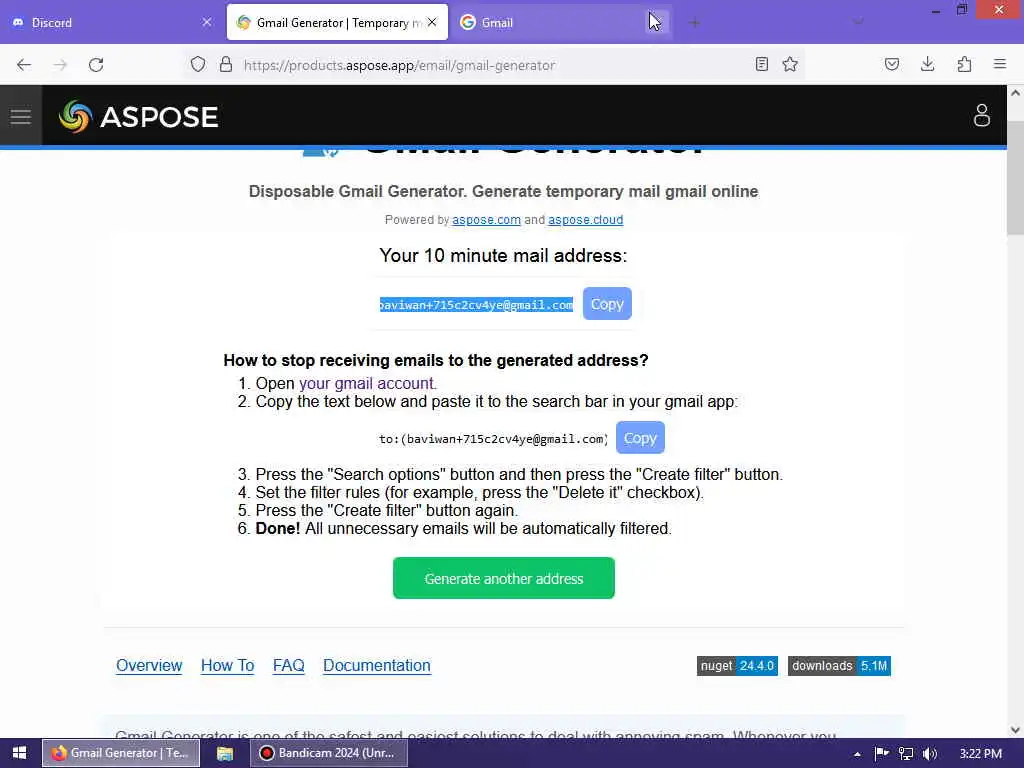Click the browser forward arrow
This screenshot has width=1024, height=768.
coord(60,65)
